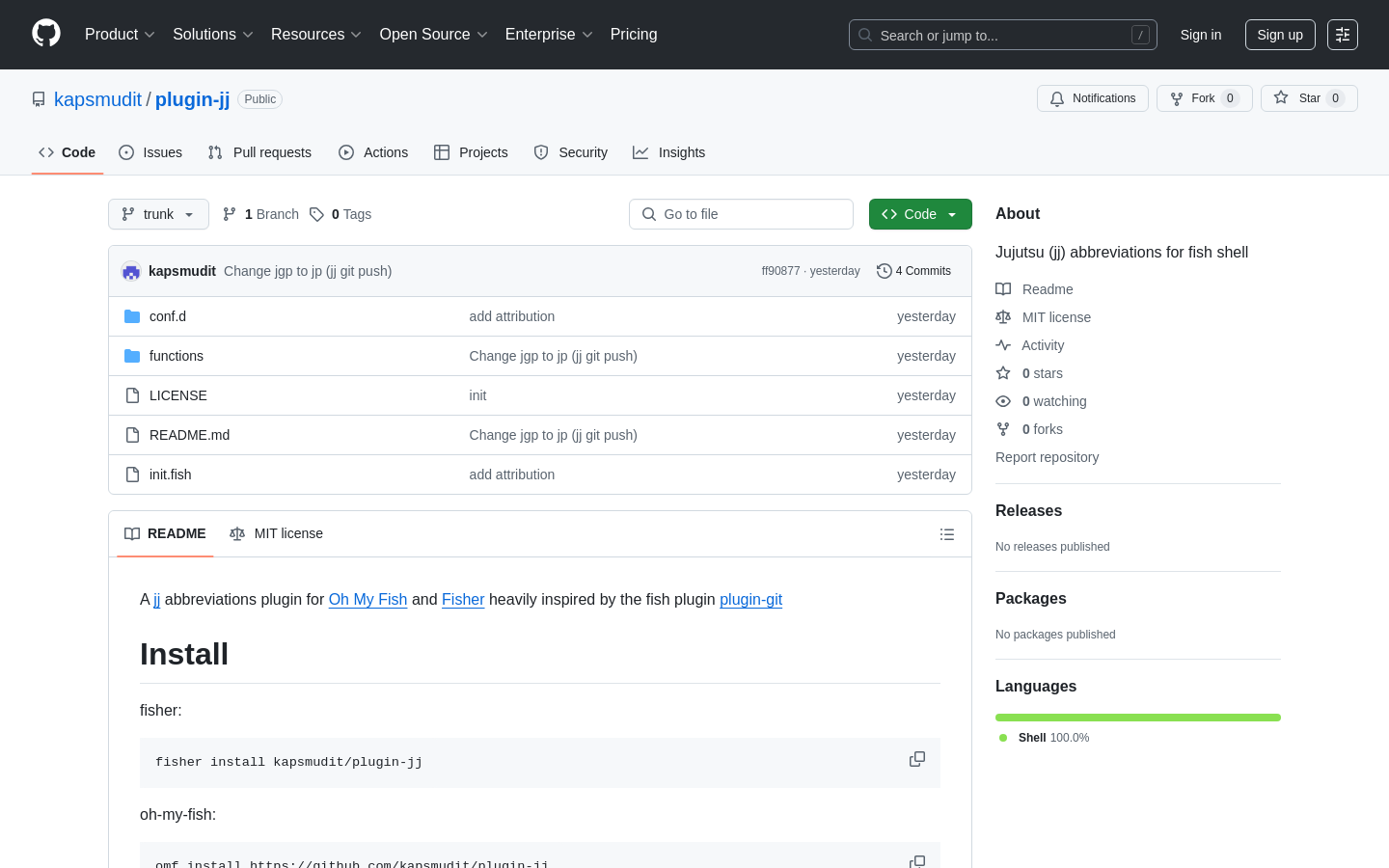Click the tag icon for 0 Tags

click(316, 214)
